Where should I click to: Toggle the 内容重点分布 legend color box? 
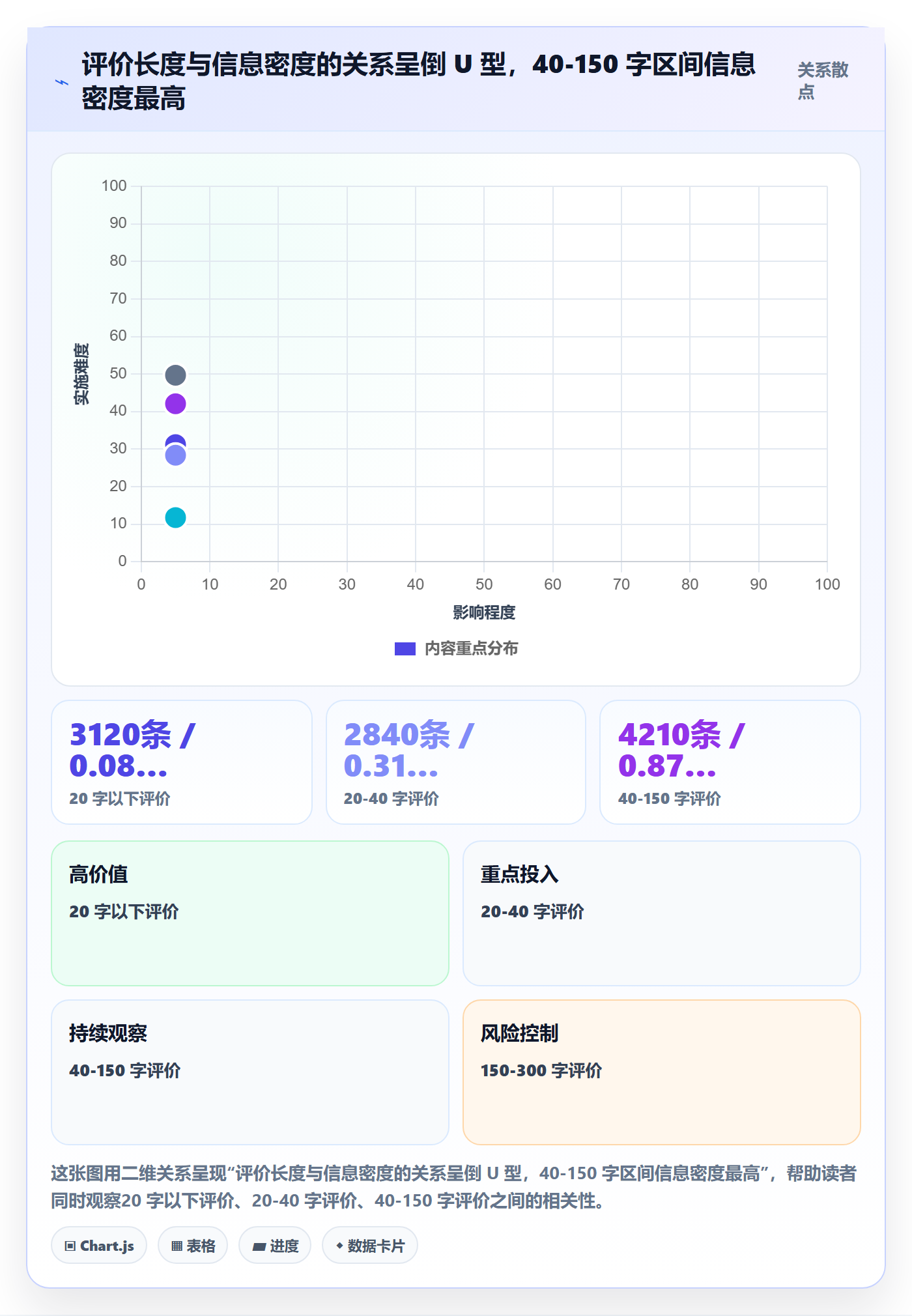tap(405, 649)
